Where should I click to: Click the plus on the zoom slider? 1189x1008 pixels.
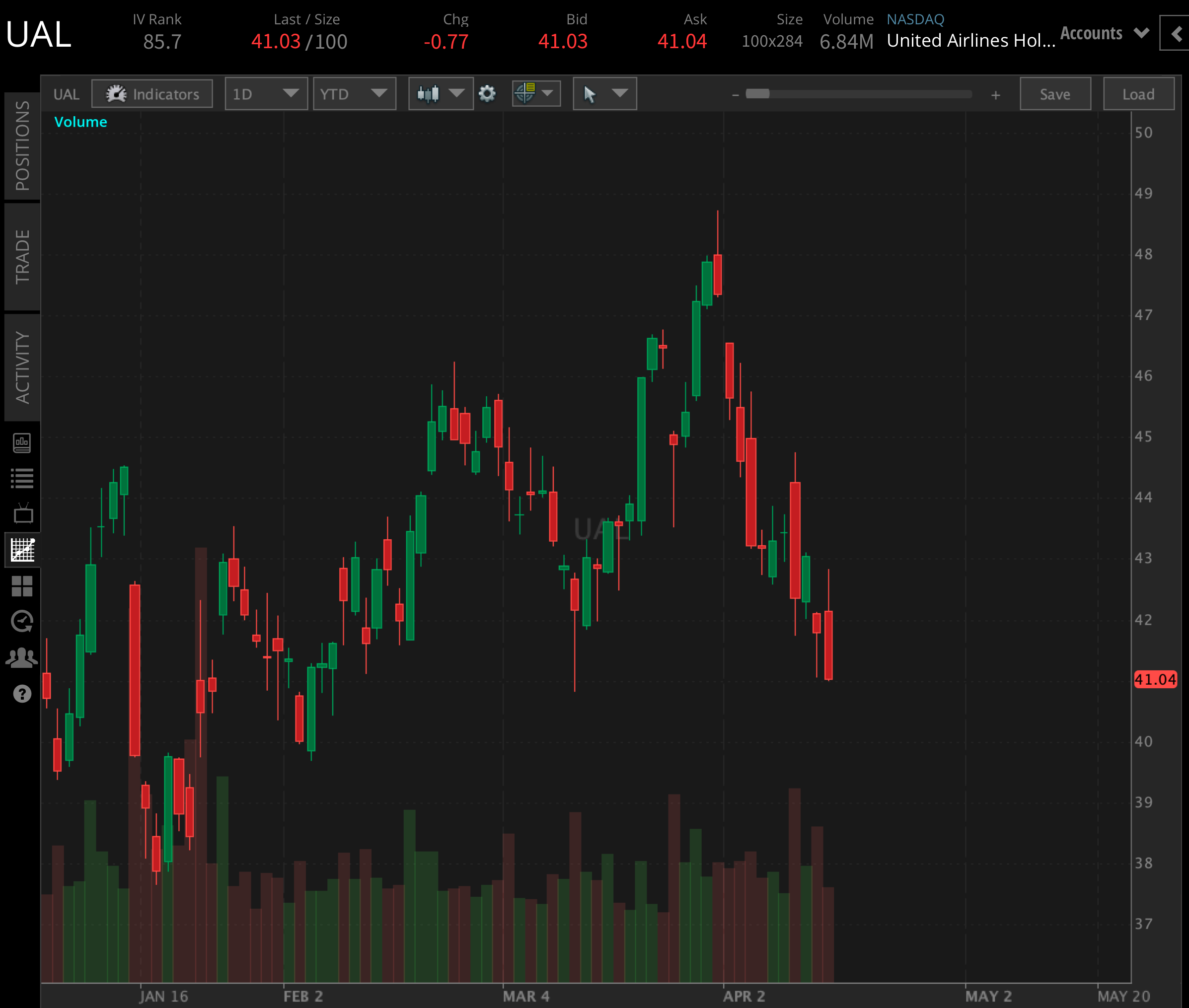coord(995,95)
